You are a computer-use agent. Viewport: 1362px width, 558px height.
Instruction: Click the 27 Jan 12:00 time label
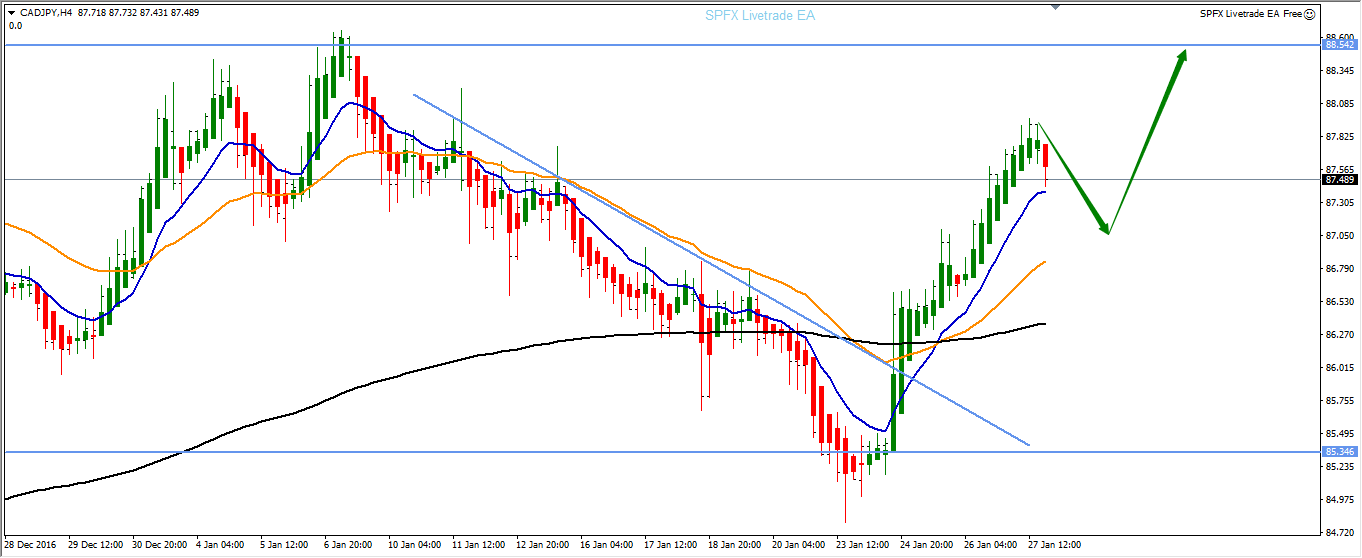tap(1055, 545)
